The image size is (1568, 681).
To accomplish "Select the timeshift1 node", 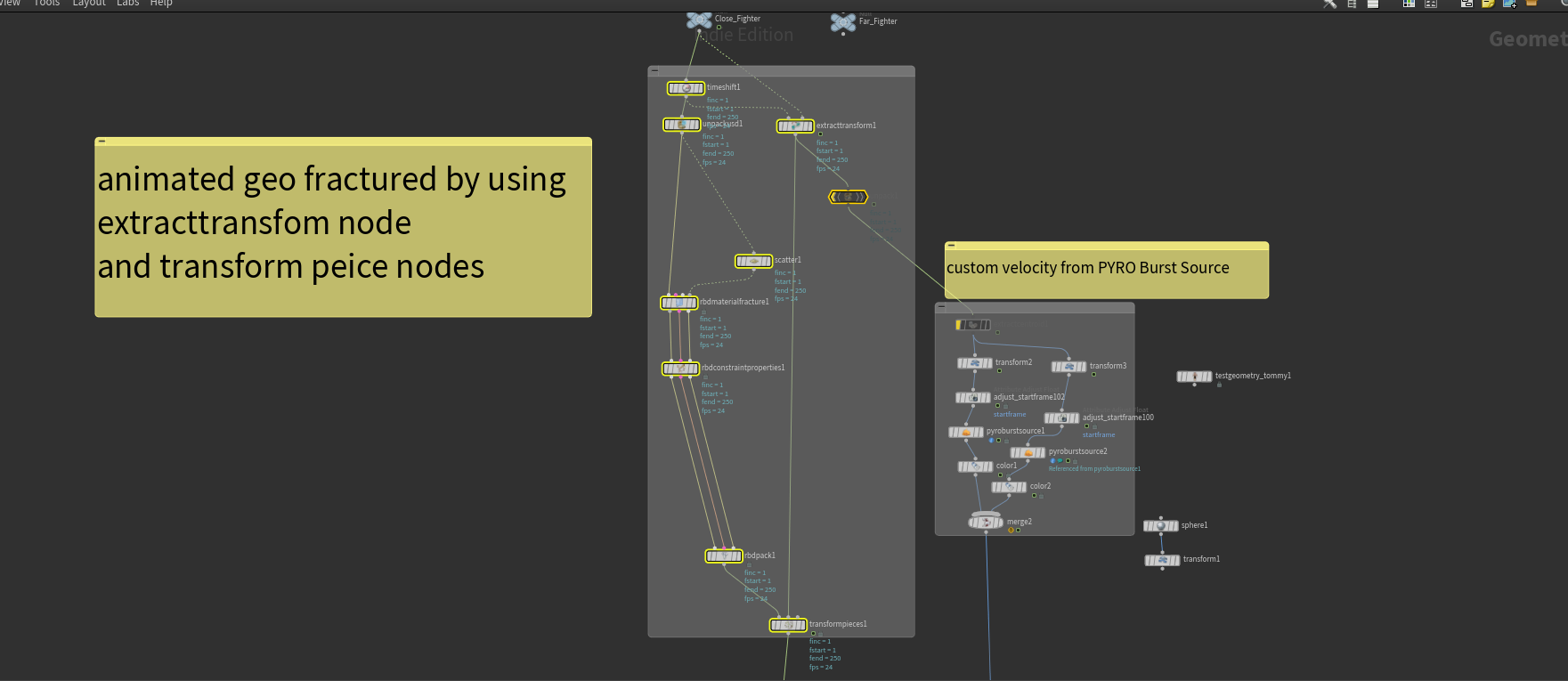I will [687, 88].
